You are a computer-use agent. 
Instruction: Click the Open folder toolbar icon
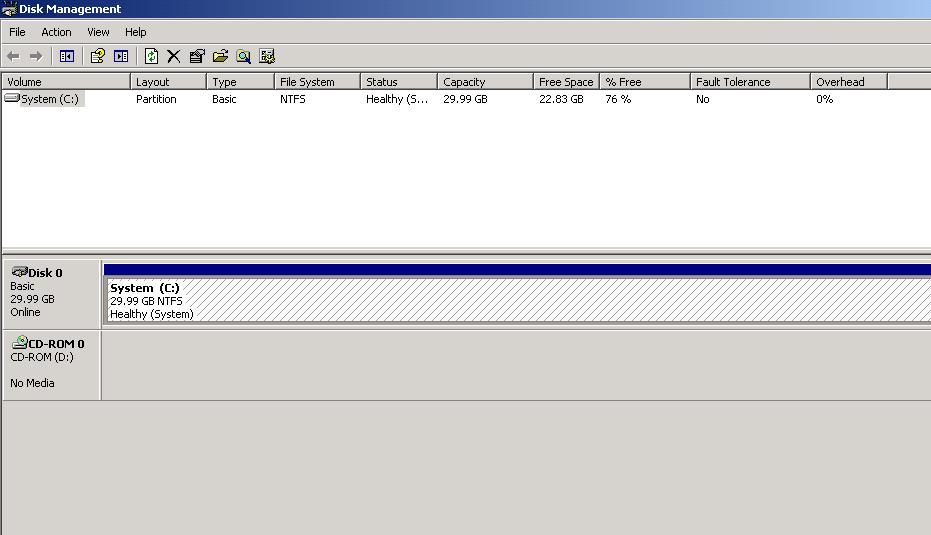click(220, 57)
